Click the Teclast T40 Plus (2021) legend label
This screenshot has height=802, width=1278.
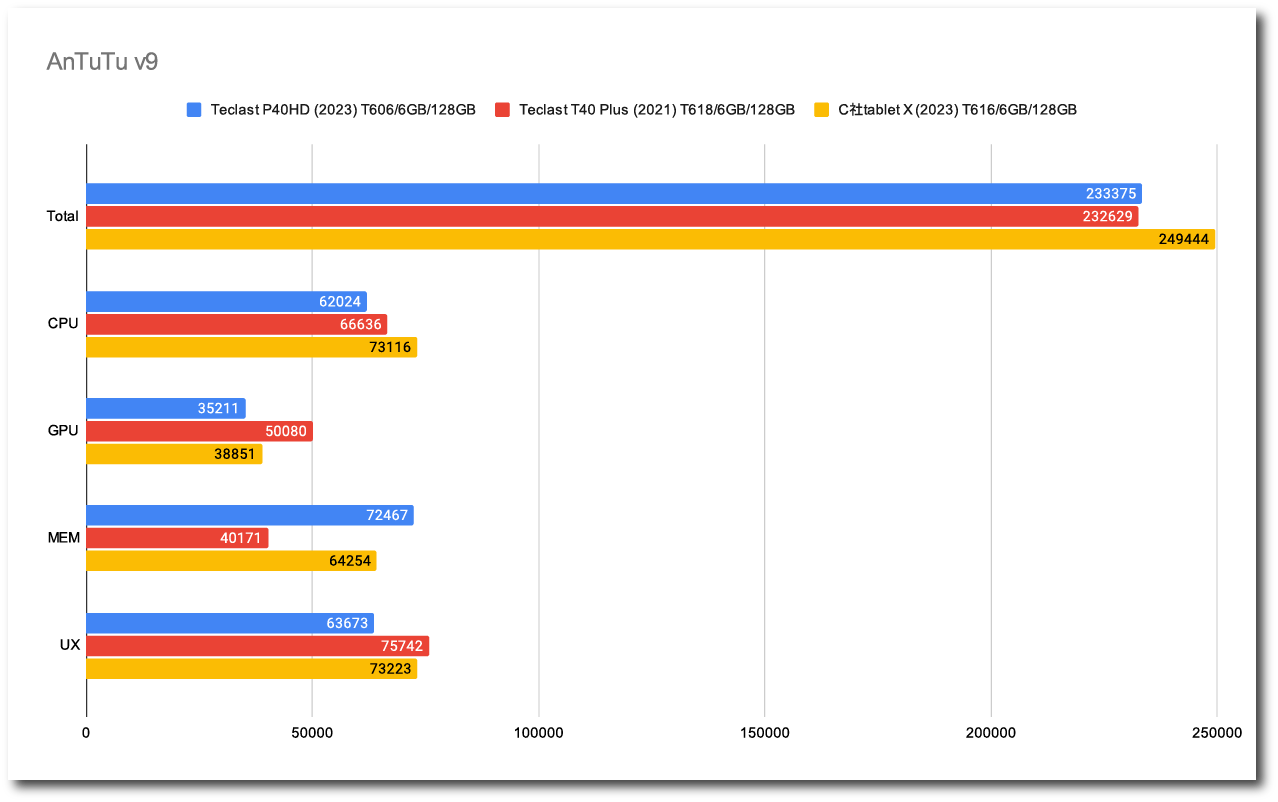tap(656, 110)
